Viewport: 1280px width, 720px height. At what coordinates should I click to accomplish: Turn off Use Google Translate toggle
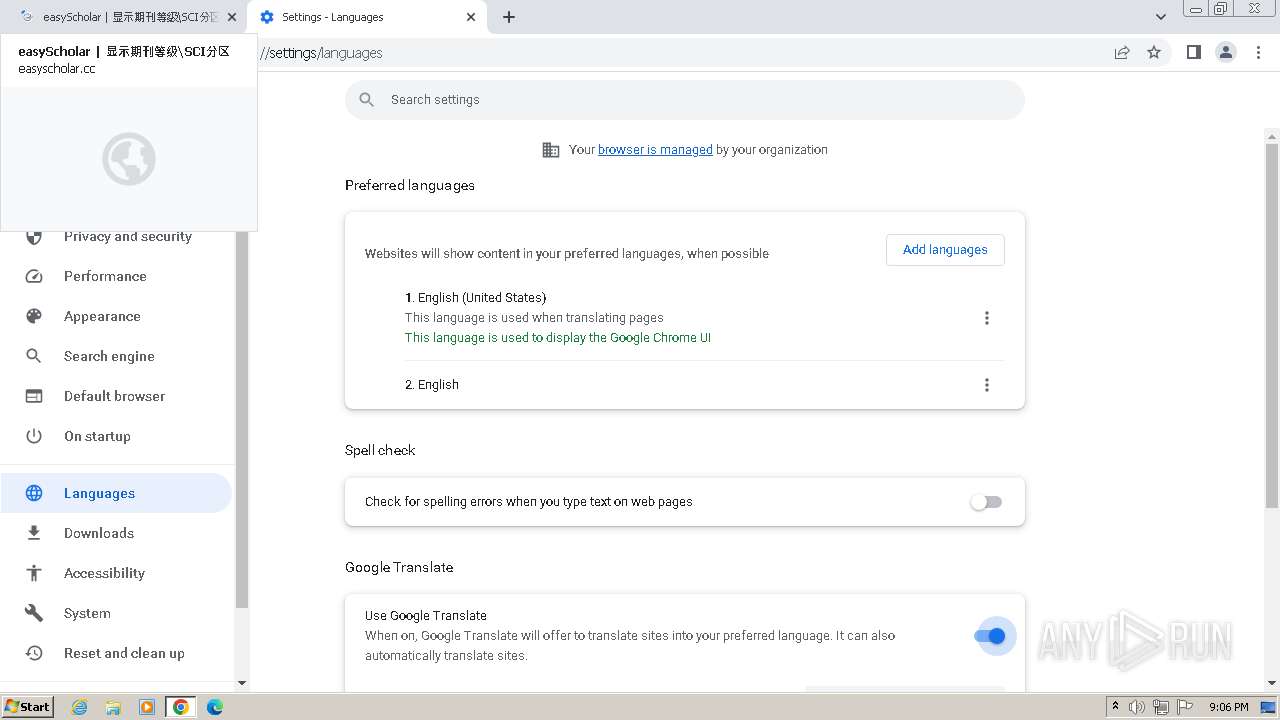(989, 636)
